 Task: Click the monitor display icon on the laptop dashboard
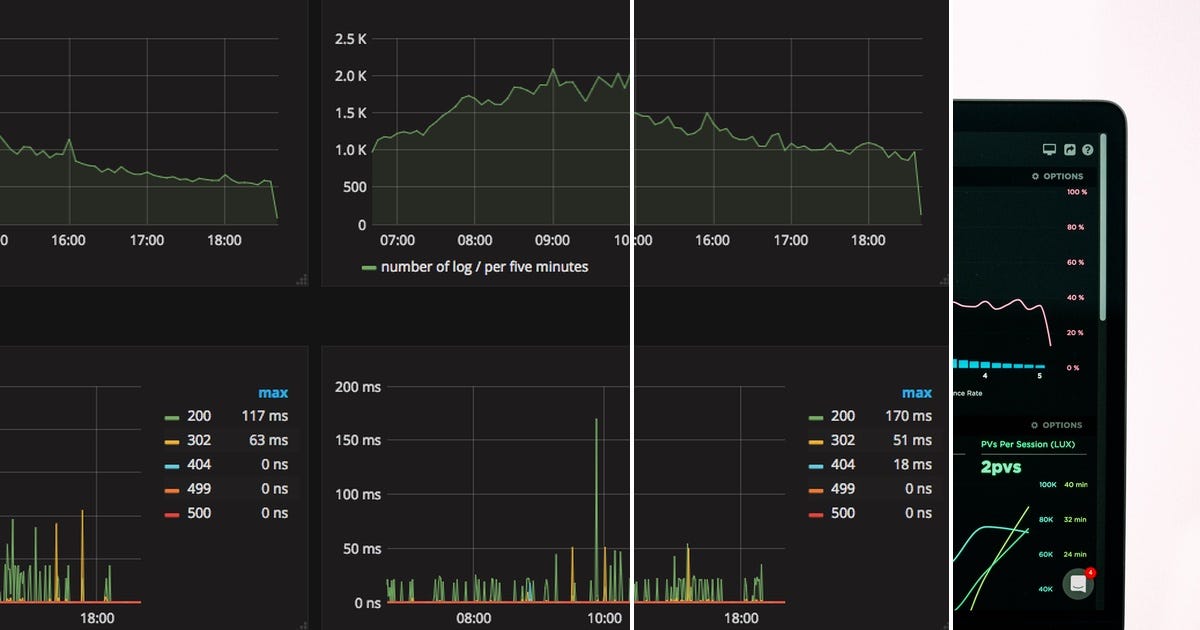[x=1049, y=149]
